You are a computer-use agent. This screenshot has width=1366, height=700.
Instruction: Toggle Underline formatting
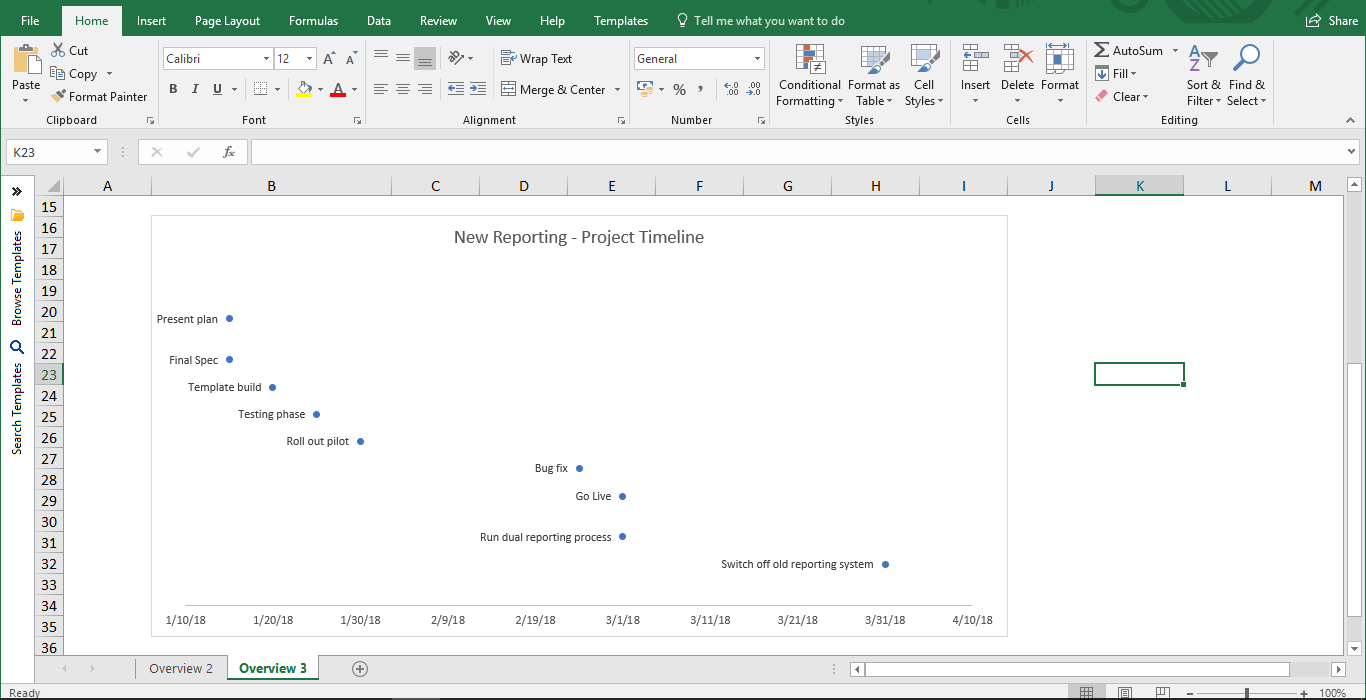pos(217,89)
